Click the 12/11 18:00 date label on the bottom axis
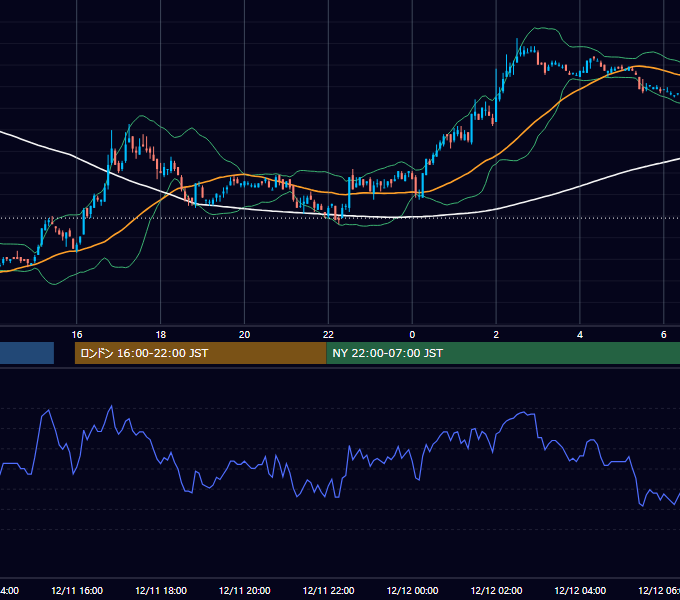This screenshot has height=600, width=680. [161, 590]
